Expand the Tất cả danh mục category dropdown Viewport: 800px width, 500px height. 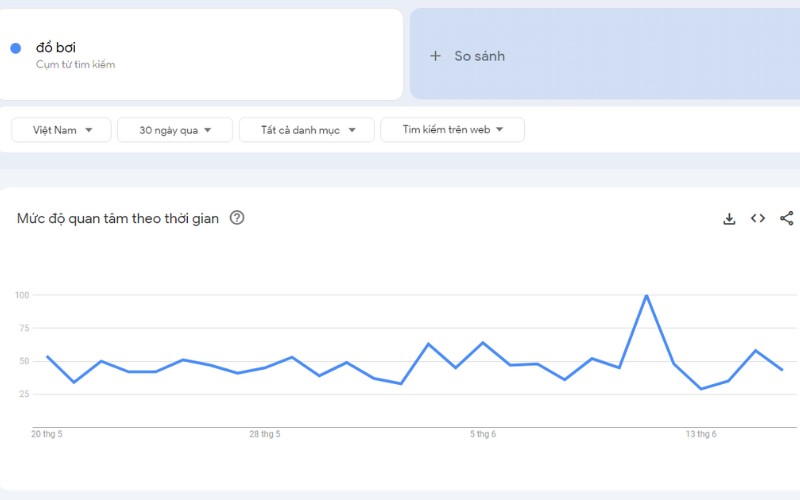pyautogui.click(x=307, y=130)
